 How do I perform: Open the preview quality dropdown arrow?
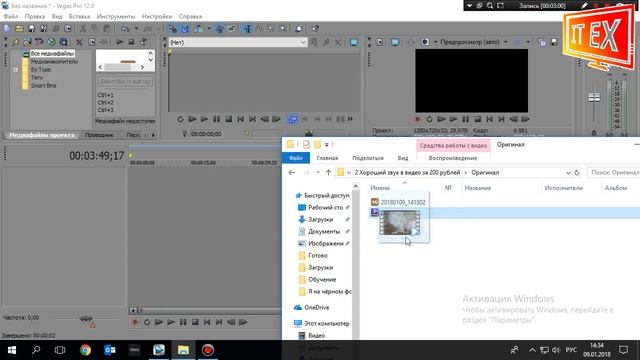pos(506,42)
